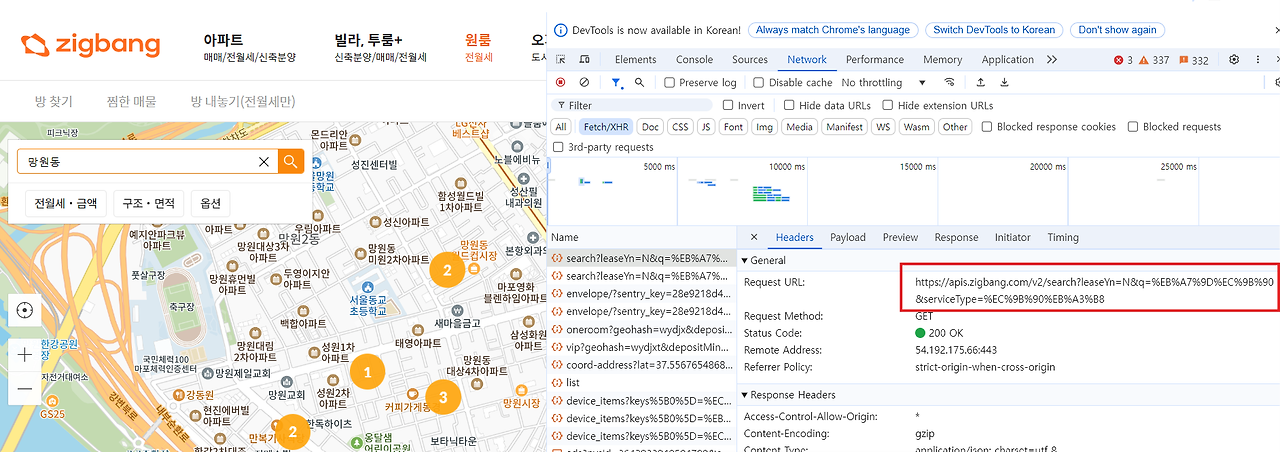Screen dimensions: 1280x452
Task: Click the Switch DevTools to Korean button
Action: pyautogui.click(x=994, y=29)
